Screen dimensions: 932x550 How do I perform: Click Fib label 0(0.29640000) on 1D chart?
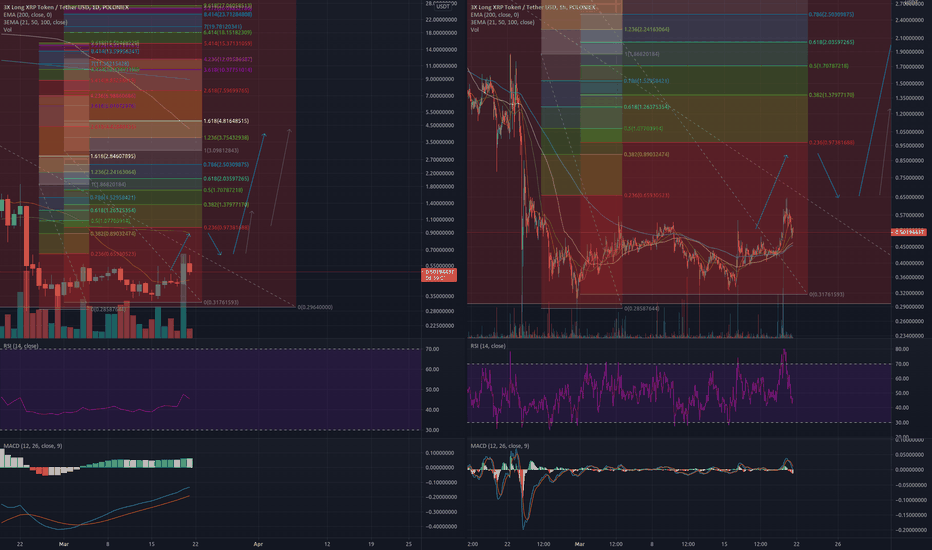point(315,307)
